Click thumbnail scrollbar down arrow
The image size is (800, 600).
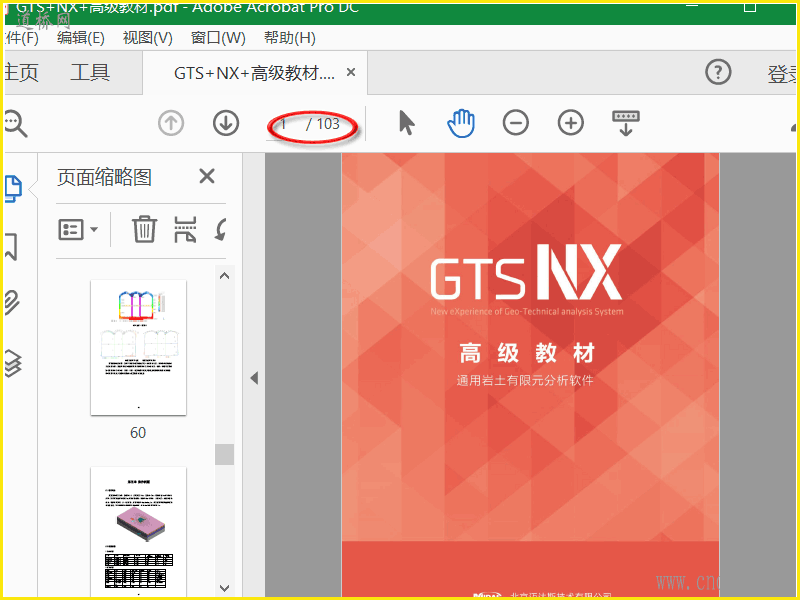click(x=224, y=588)
